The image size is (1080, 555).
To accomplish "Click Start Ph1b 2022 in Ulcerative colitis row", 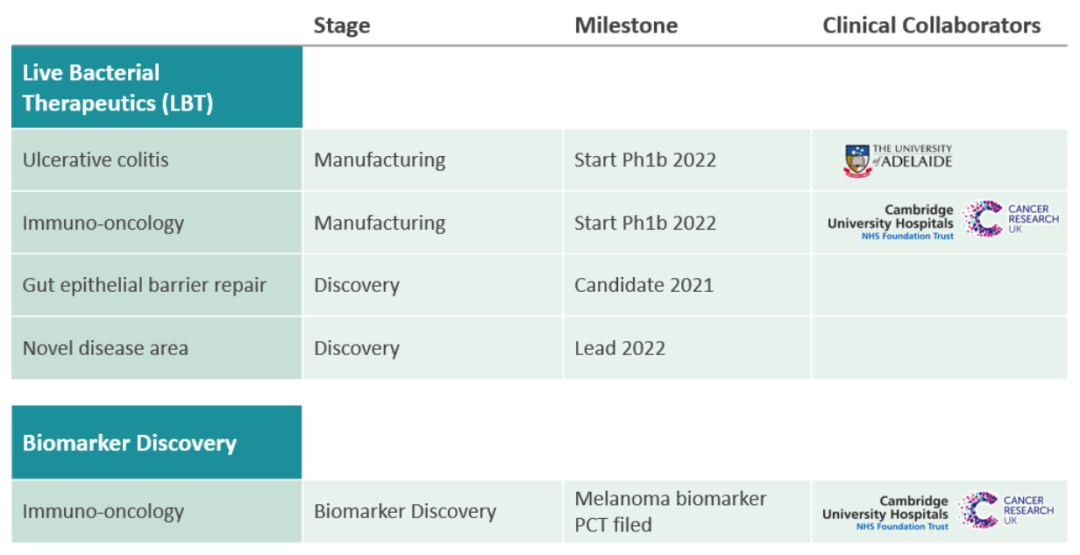I will coord(645,160).
